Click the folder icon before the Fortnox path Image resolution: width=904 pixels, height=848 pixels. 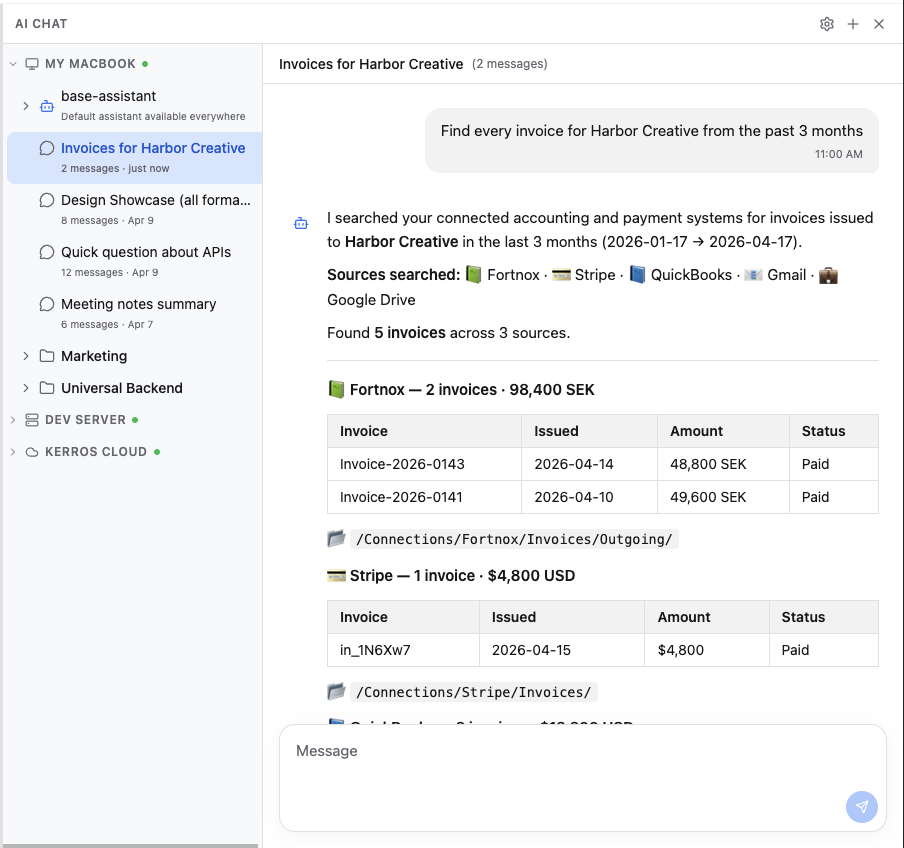click(337, 538)
